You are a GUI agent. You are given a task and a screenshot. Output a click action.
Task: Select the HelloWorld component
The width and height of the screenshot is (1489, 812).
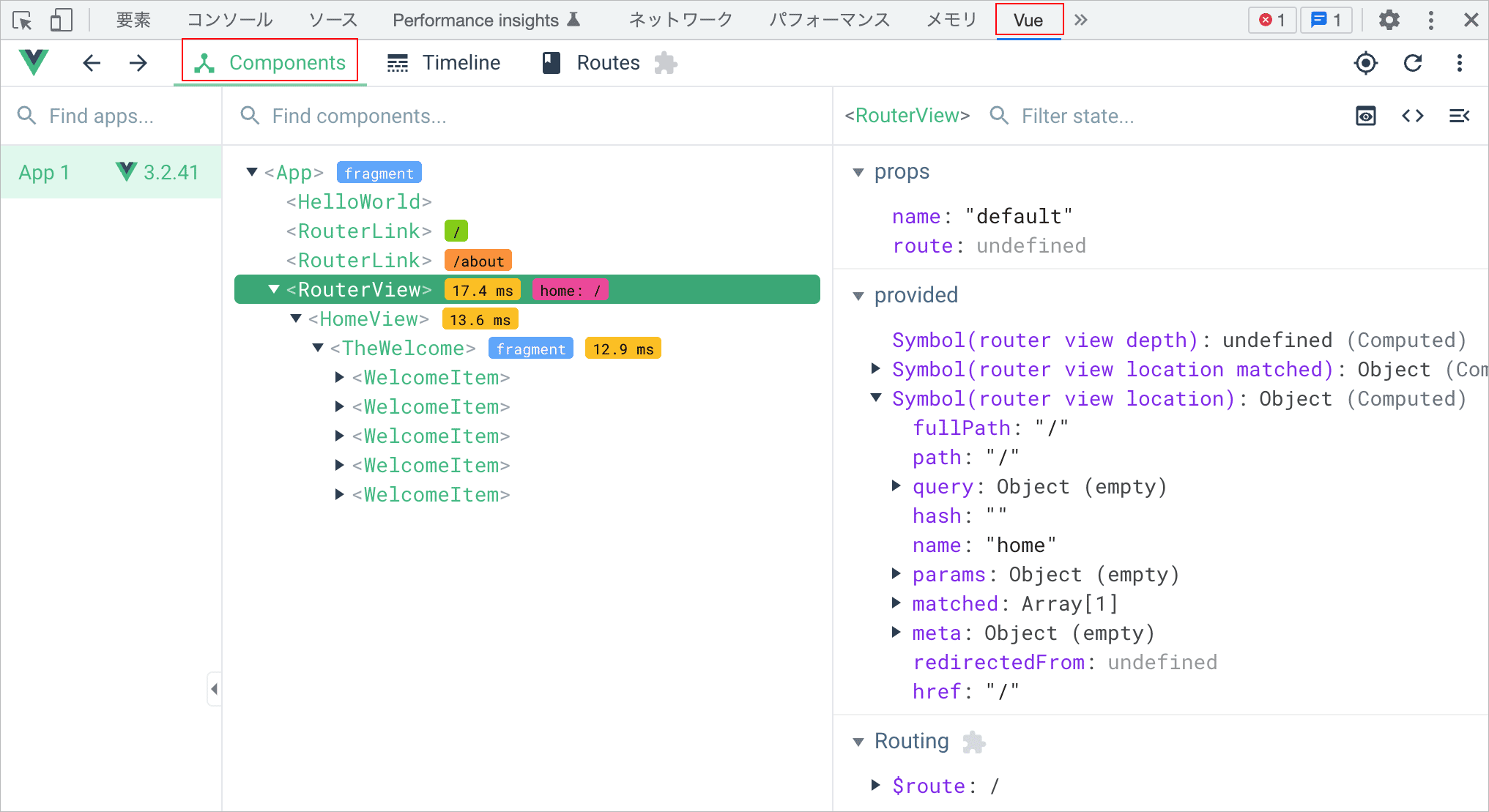[x=359, y=201]
